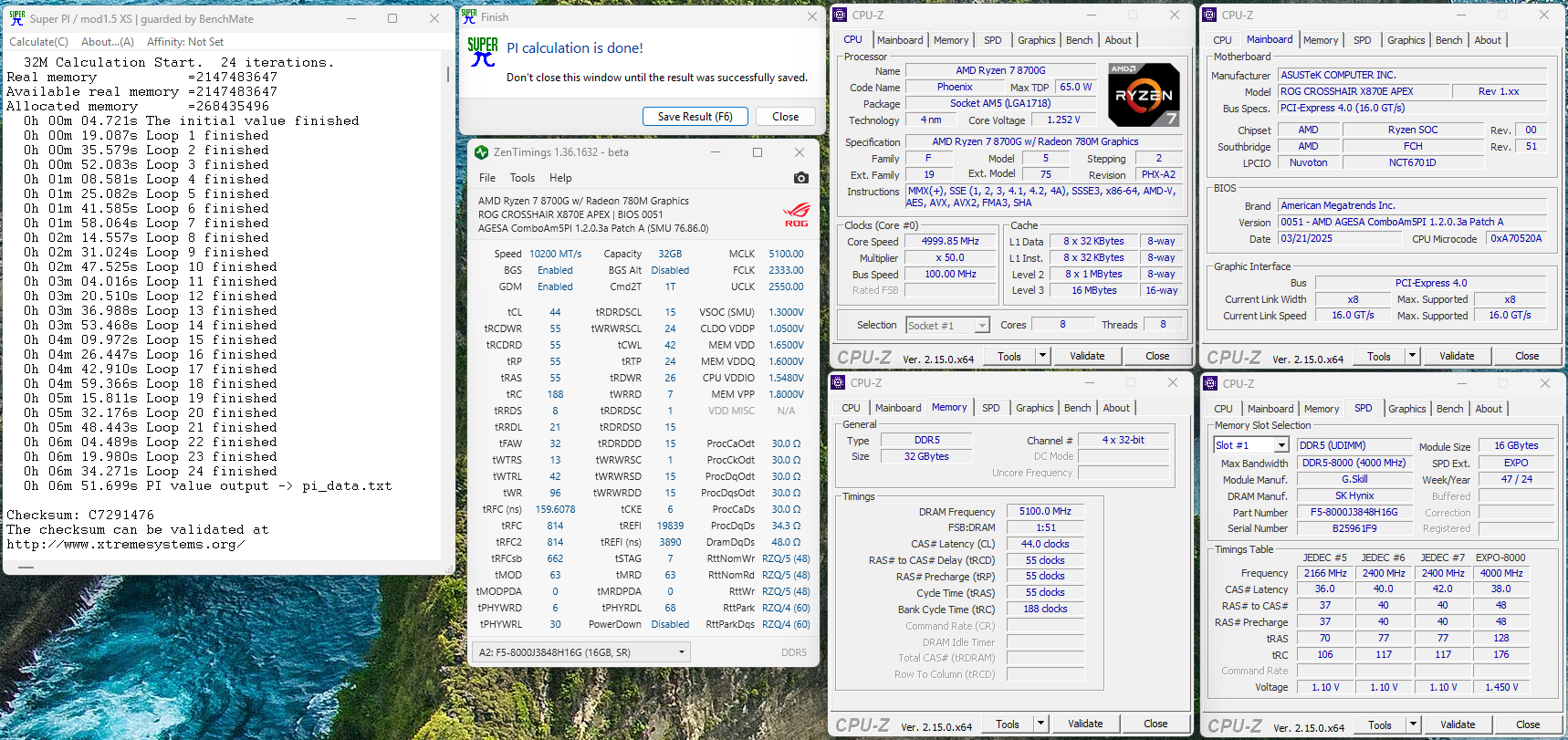Click the Checksum: C7291476 line
Image resolution: width=1568 pixels, height=740 pixels.
[x=80, y=516]
